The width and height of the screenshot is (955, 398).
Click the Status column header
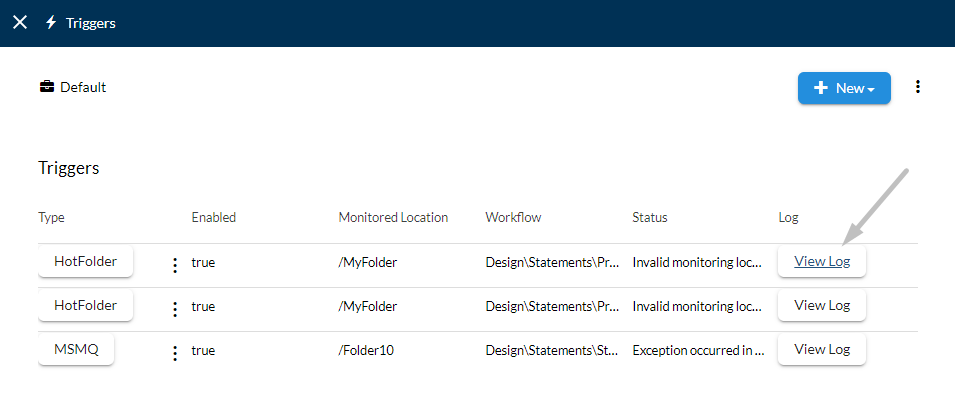(650, 218)
